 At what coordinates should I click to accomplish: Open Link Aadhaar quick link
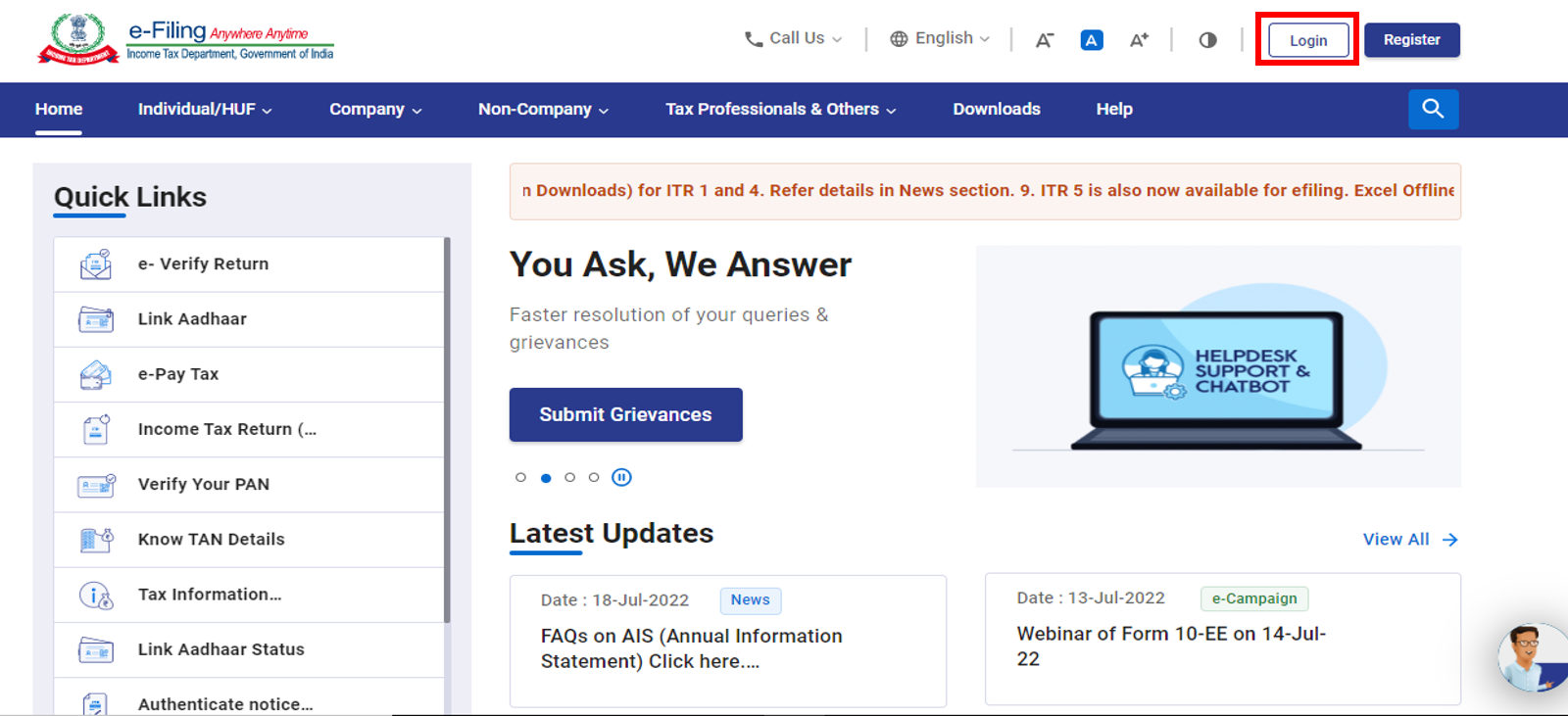tap(249, 319)
